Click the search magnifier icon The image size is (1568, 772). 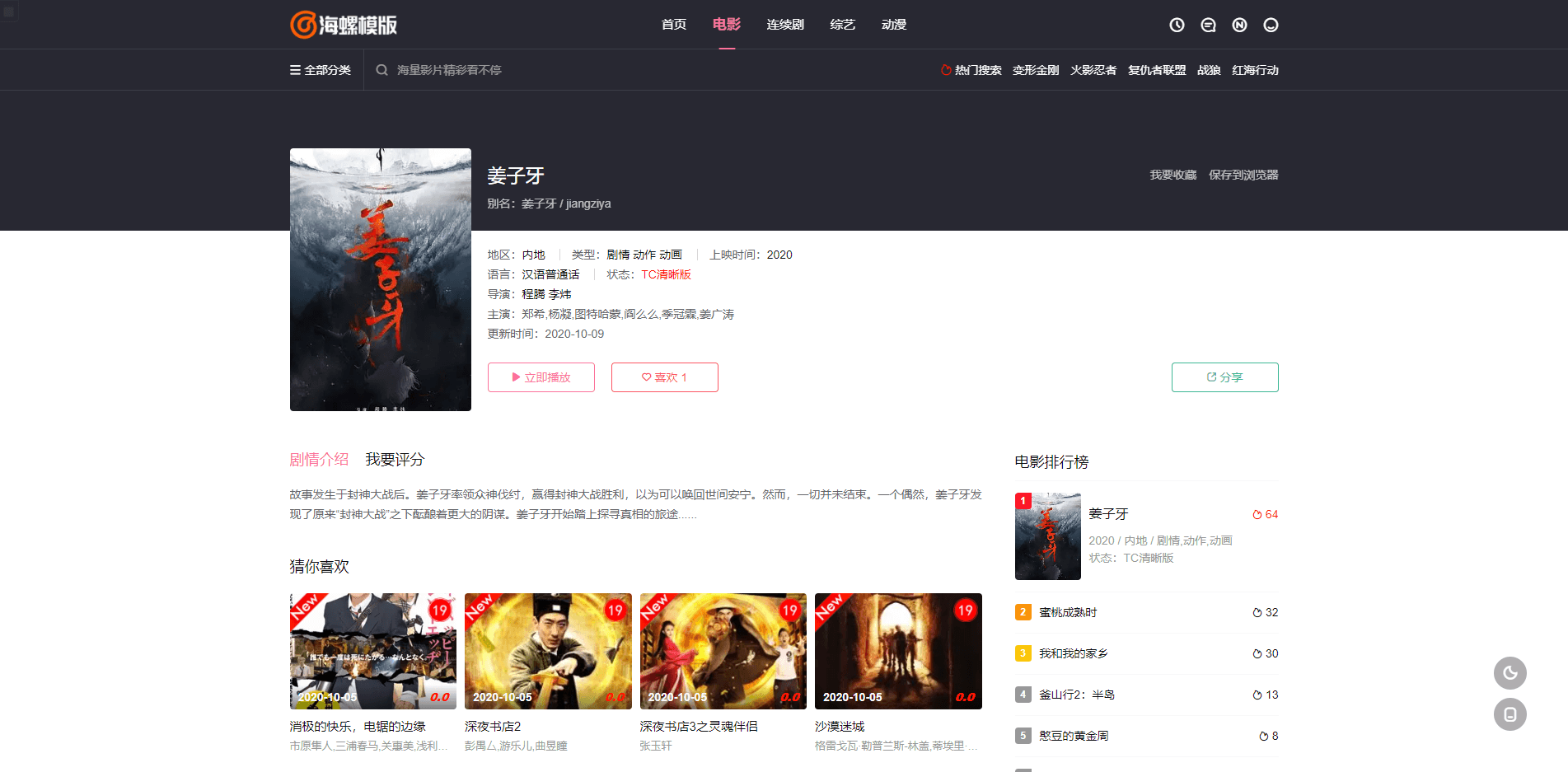pos(381,70)
